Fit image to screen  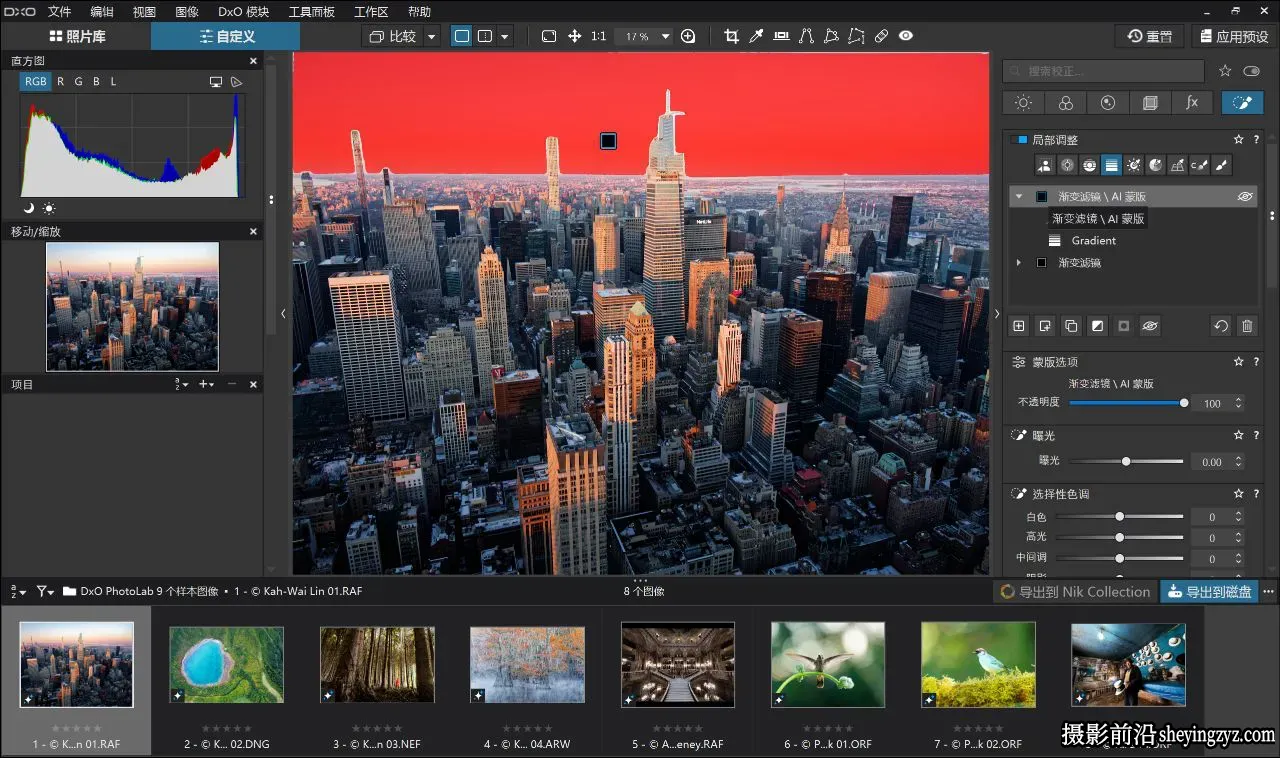pyautogui.click(x=549, y=36)
